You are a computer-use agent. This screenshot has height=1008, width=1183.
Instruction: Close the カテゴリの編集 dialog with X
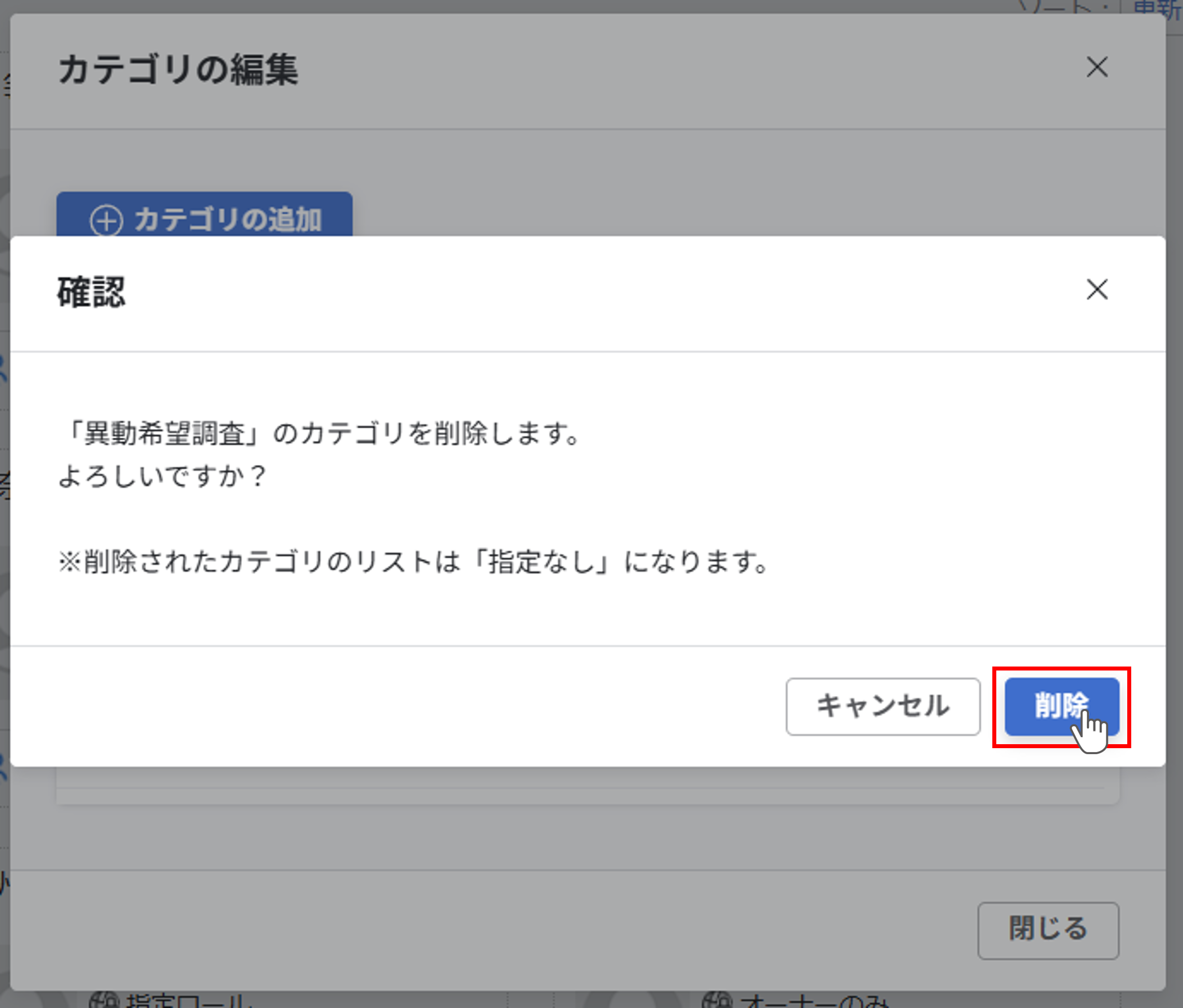[x=1096, y=67]
